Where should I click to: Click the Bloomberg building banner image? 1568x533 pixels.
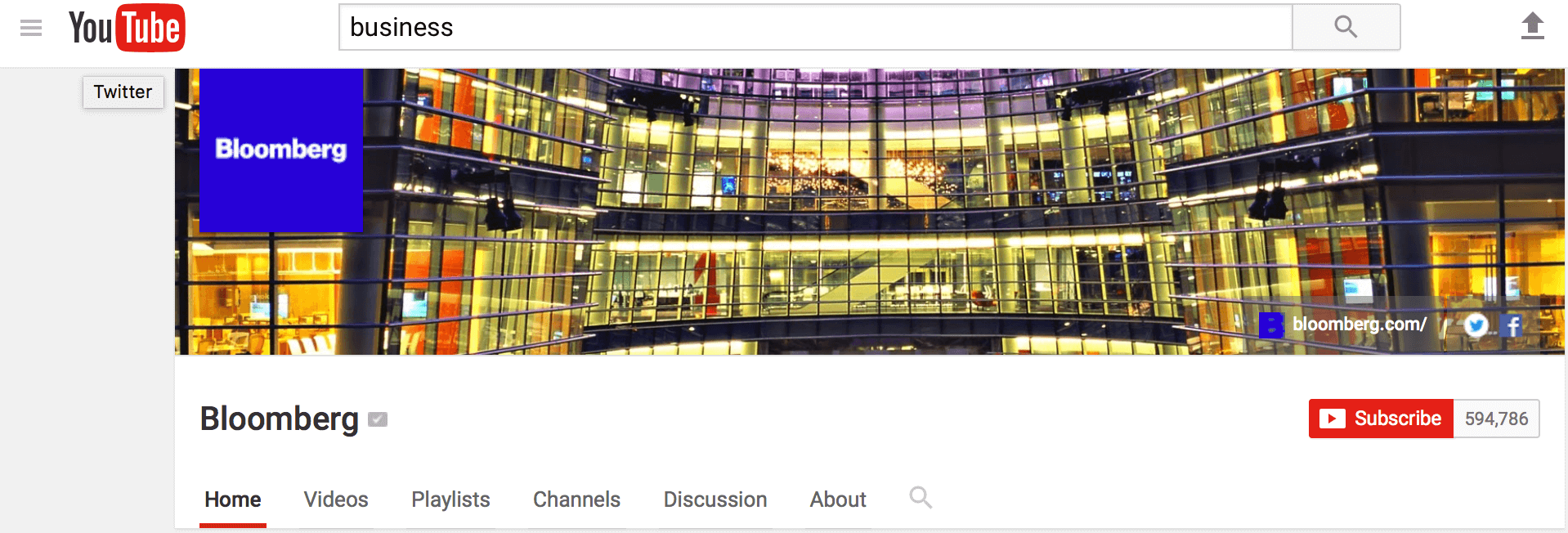pos(870,212)
